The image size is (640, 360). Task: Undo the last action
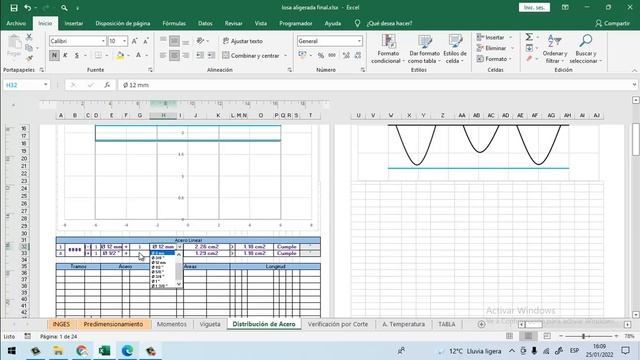click(x=27, y=8)
